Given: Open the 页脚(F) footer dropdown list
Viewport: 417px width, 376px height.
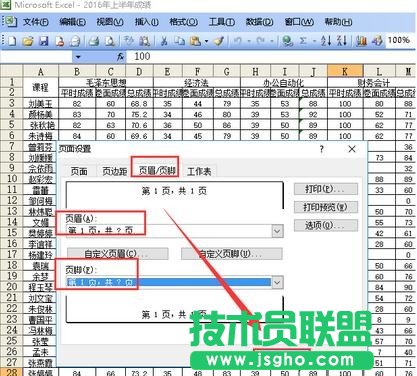Looking at the screenshot, I should click(x=277, y=283).
